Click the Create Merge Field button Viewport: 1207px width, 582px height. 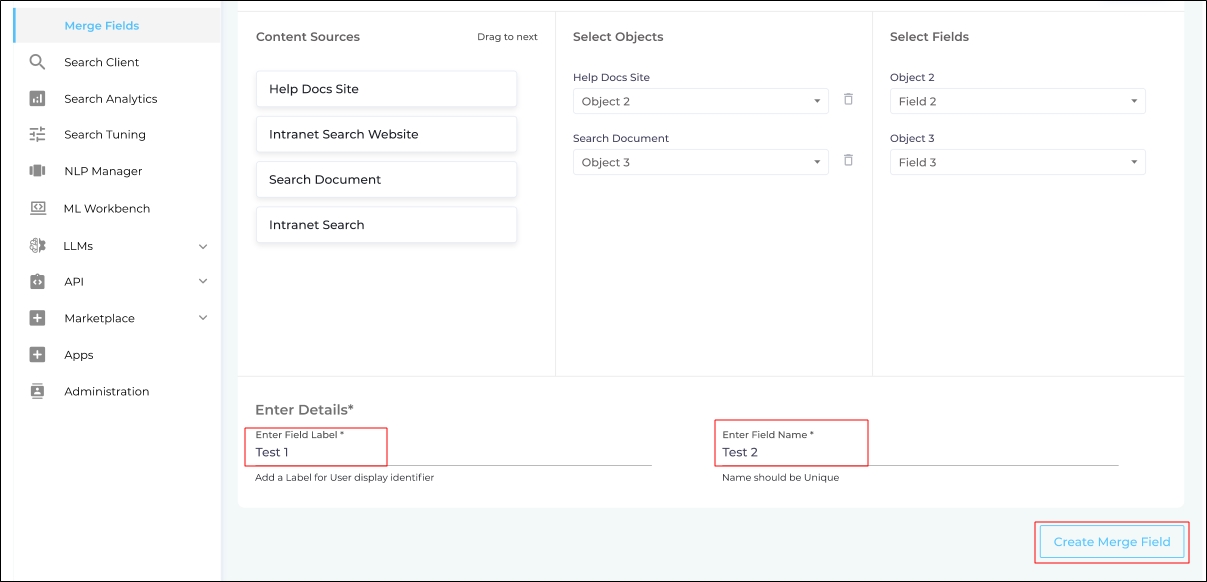[1111, 542]
